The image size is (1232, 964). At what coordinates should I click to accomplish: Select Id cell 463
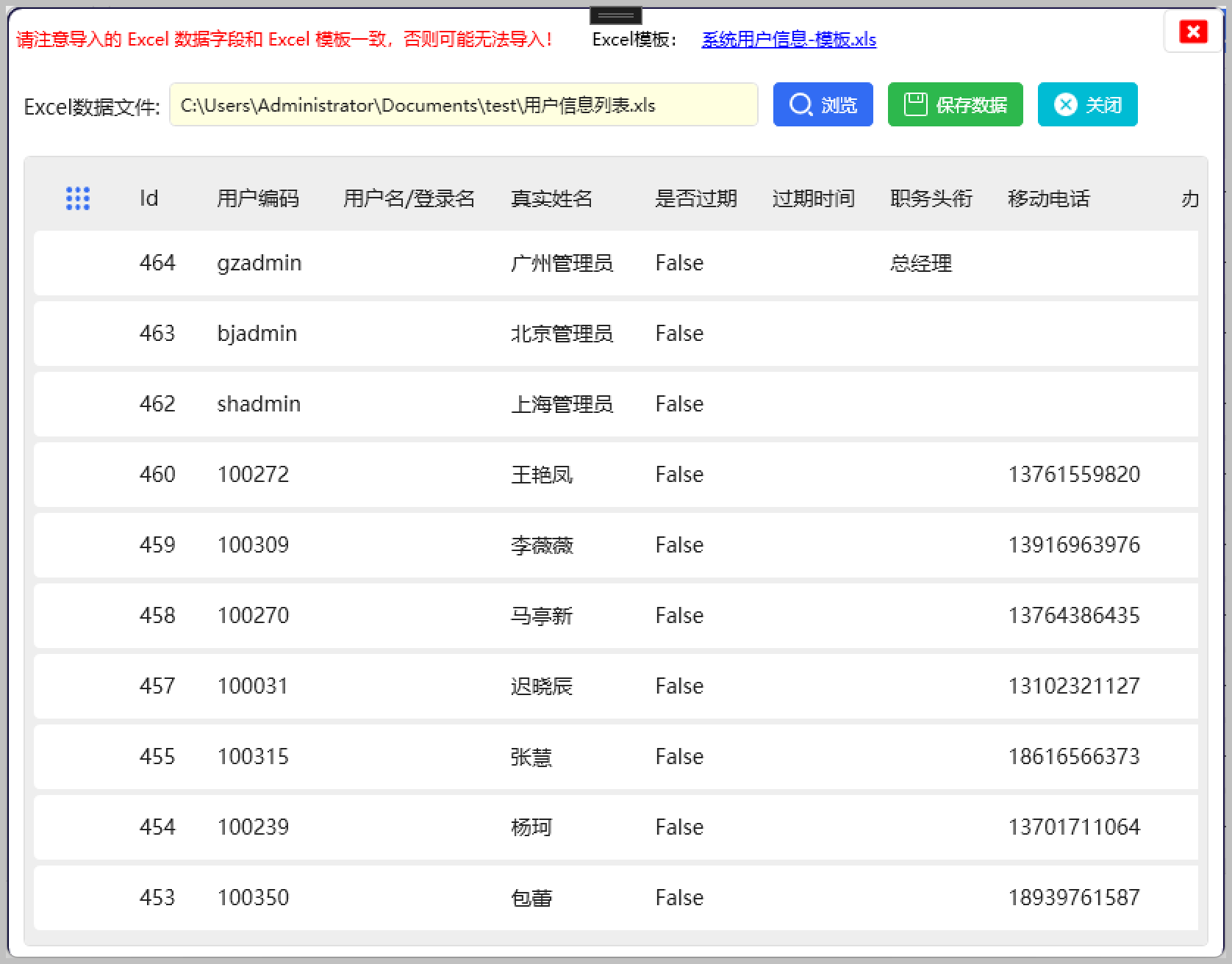[157, 334]
